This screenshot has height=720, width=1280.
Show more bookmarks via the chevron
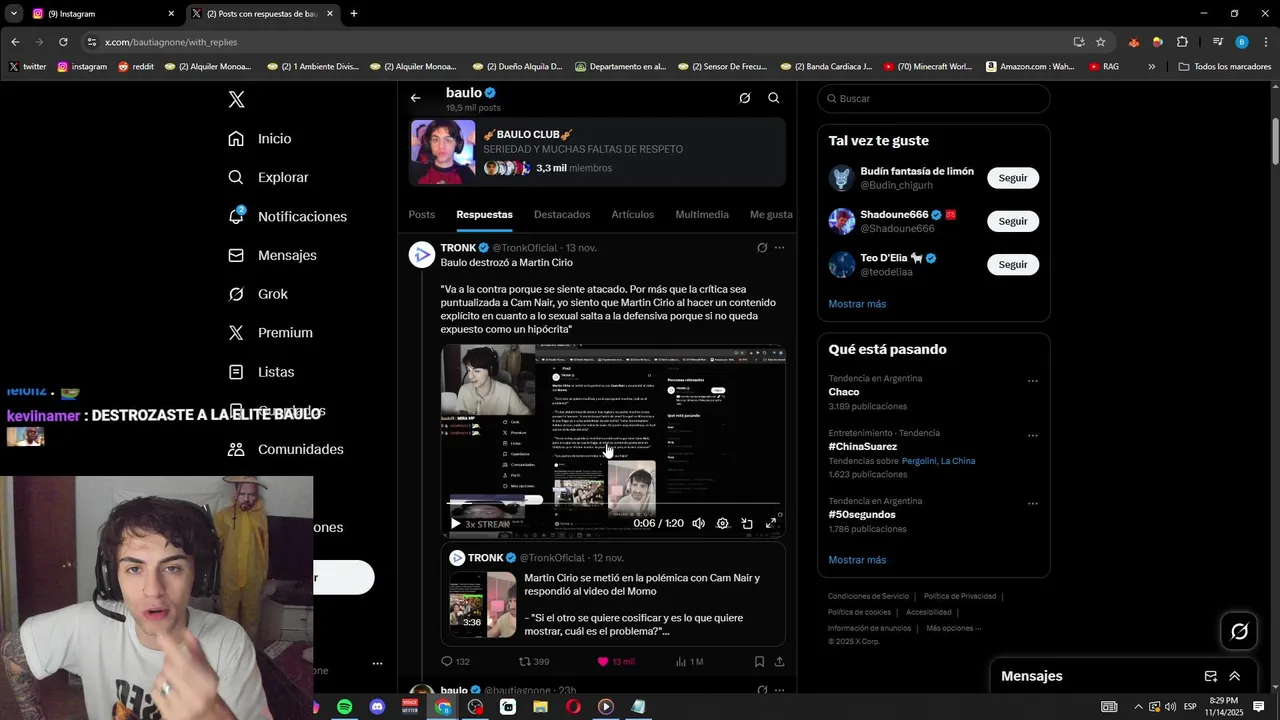pos(1152,67)
